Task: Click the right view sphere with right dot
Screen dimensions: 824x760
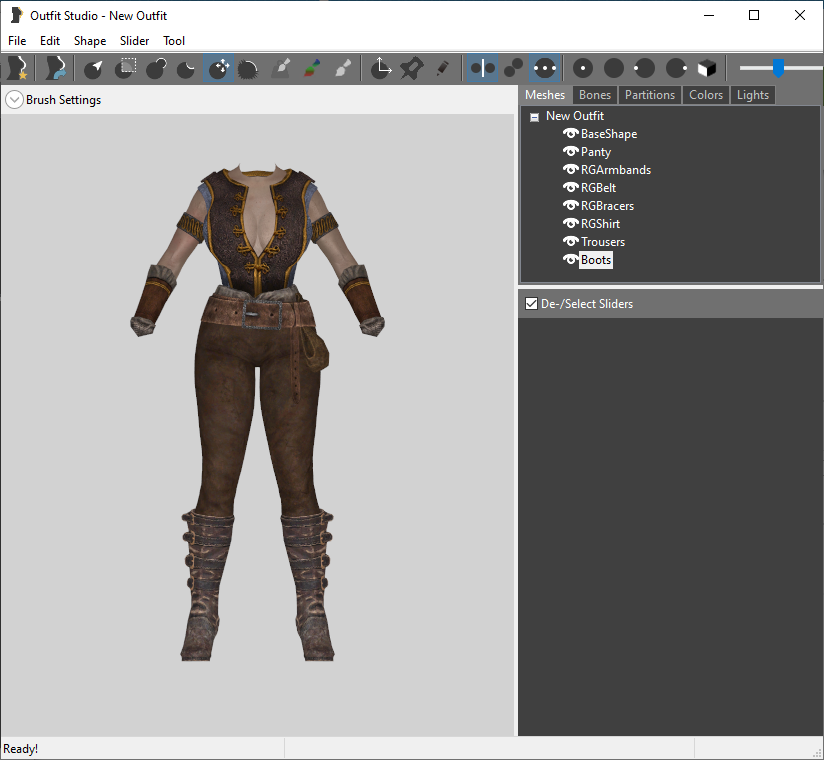Action: point(676,68)
